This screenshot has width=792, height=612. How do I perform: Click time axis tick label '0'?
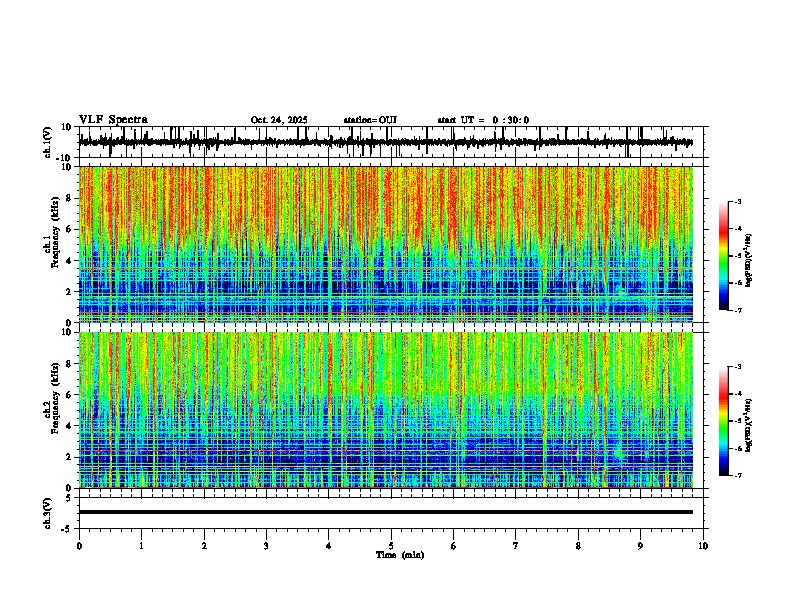coord(79,546)
